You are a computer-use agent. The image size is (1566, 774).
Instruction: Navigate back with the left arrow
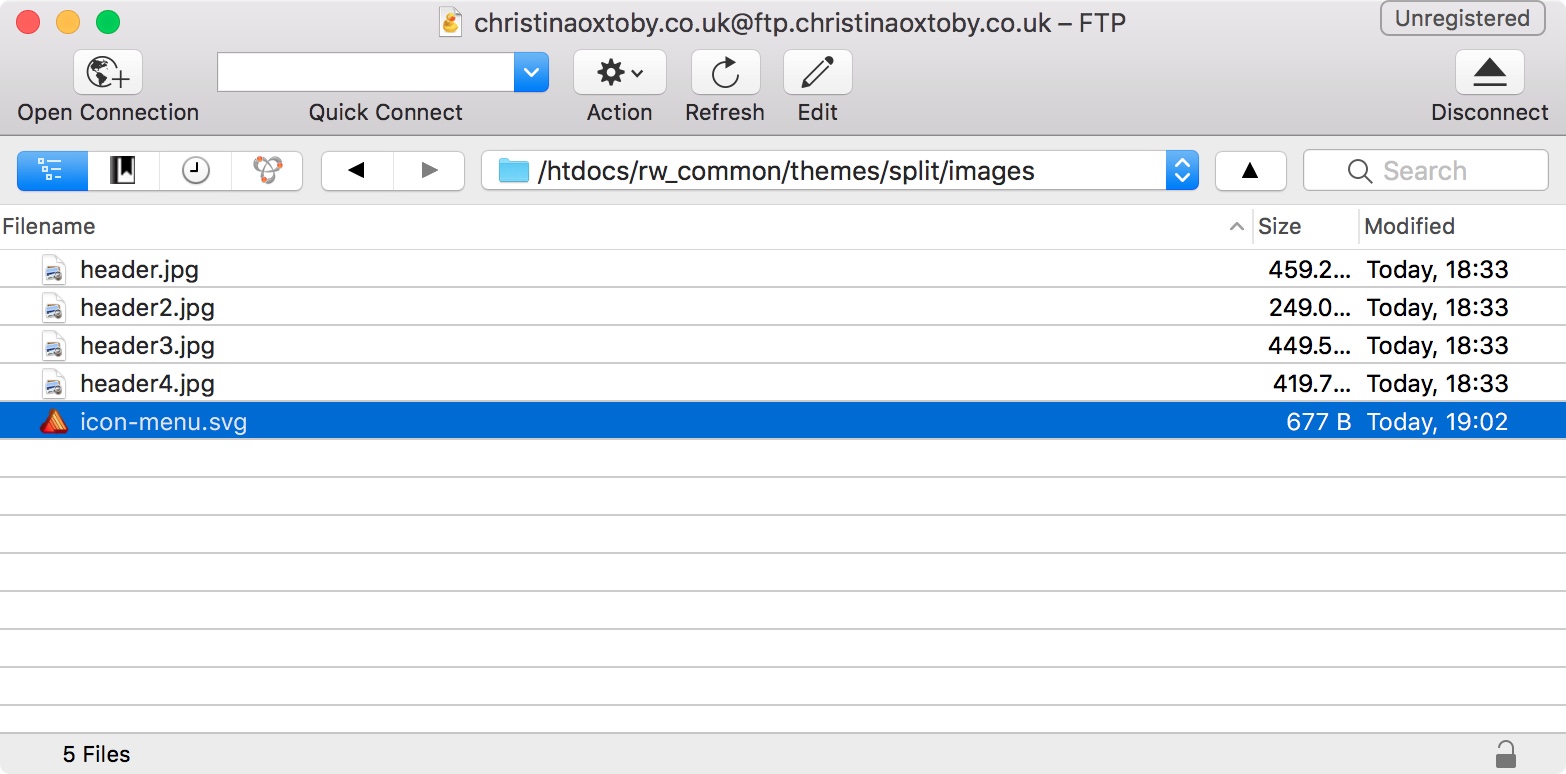tap(357, 171)
